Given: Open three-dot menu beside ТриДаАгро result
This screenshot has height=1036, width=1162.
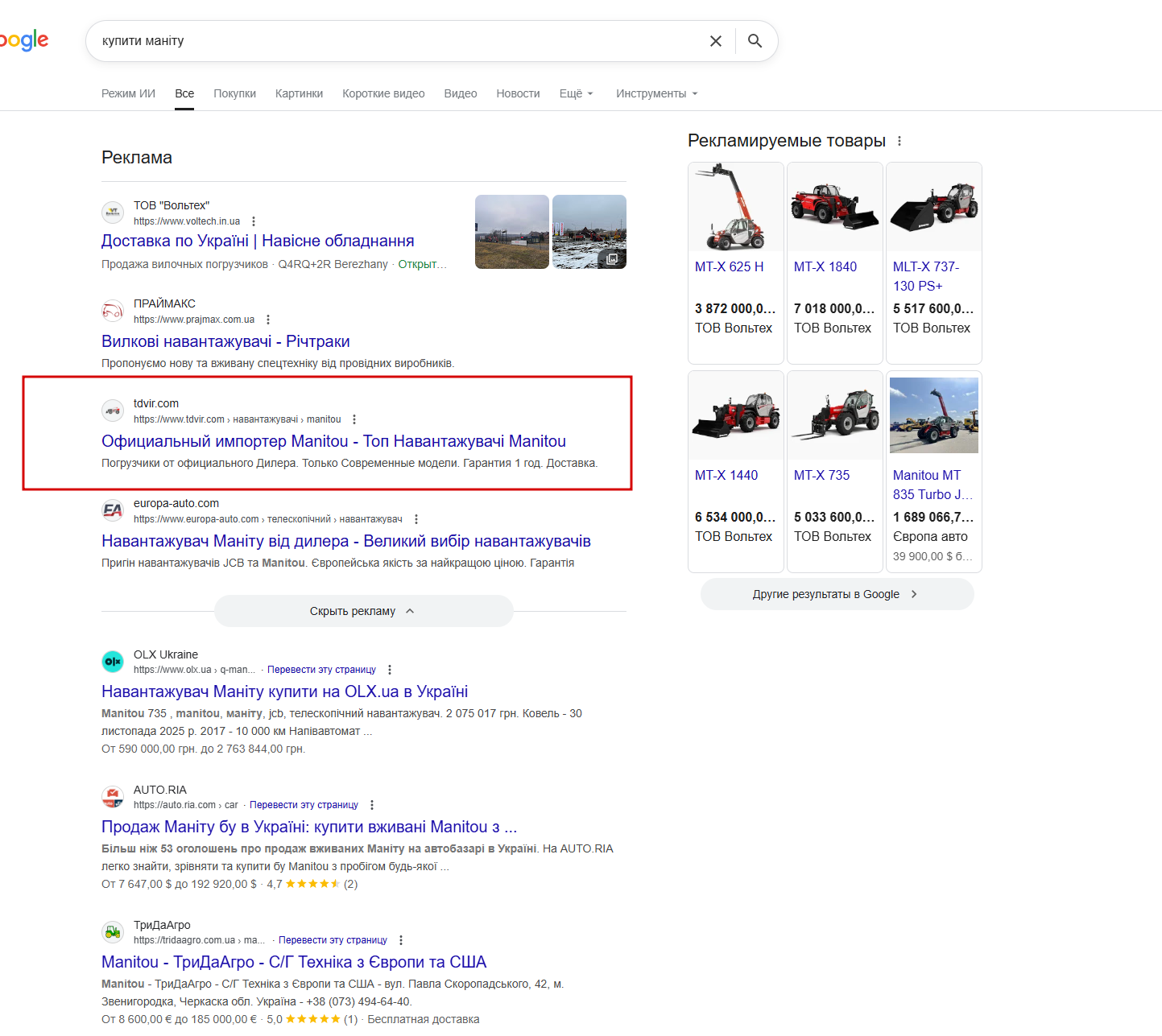Looking at the screenshot, I should pyautogui.click(x=401, y=940).
